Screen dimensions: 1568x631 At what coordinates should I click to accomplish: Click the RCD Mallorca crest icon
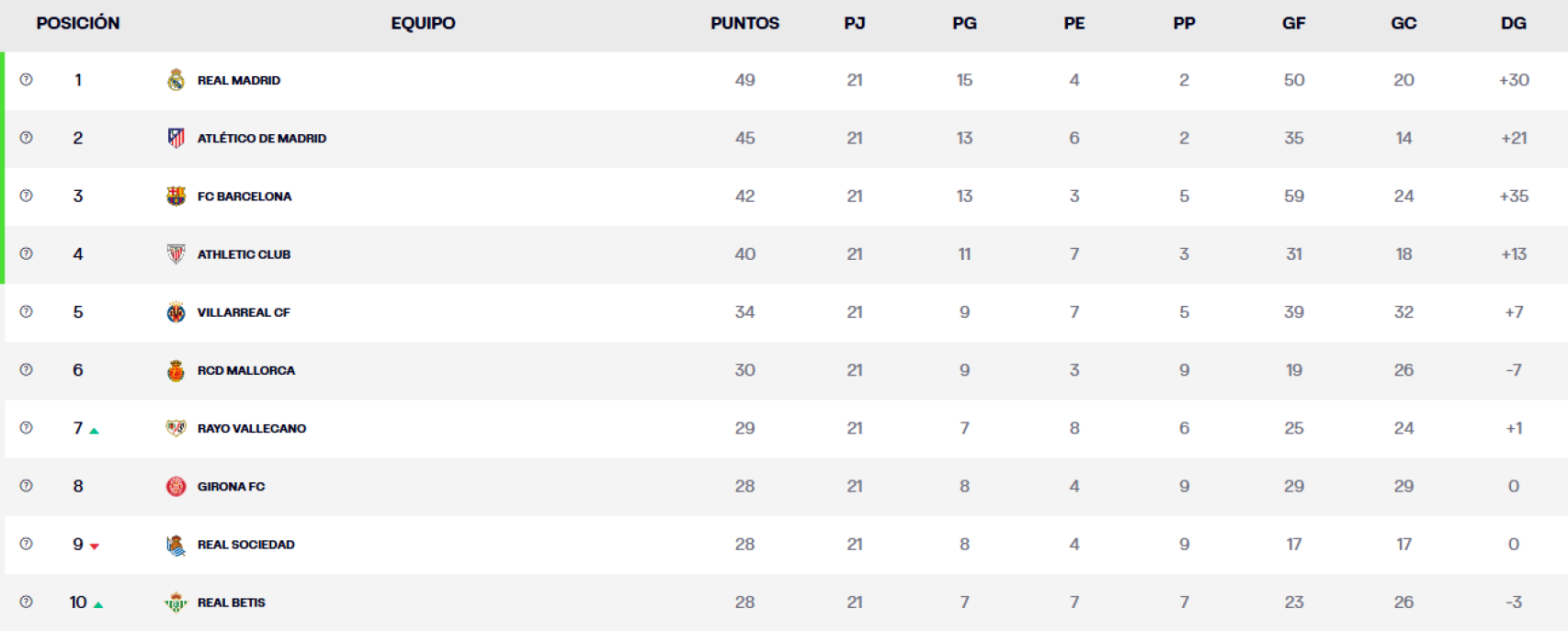[176, 370]
